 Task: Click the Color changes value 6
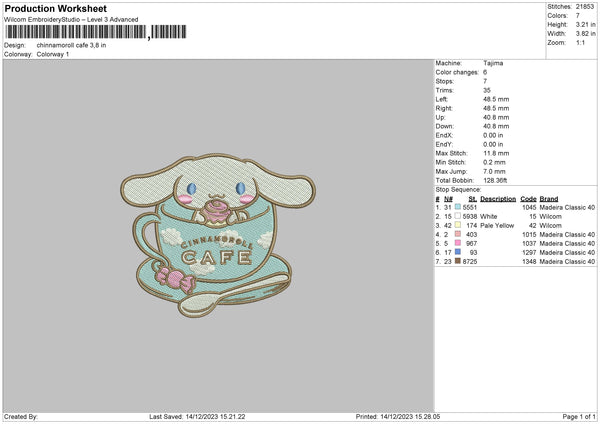point(485,72)
